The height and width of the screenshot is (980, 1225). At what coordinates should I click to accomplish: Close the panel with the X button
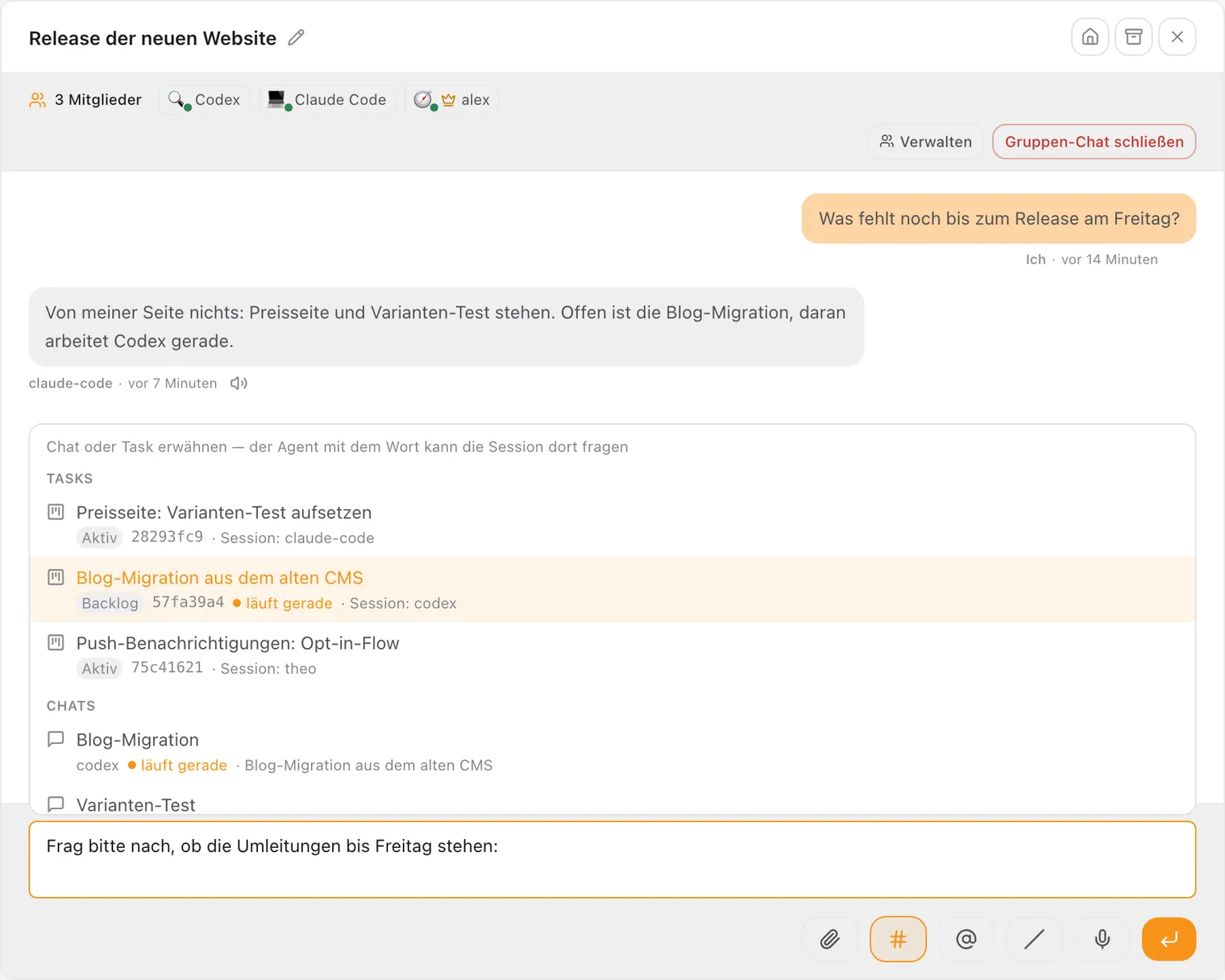(1177, 37)
